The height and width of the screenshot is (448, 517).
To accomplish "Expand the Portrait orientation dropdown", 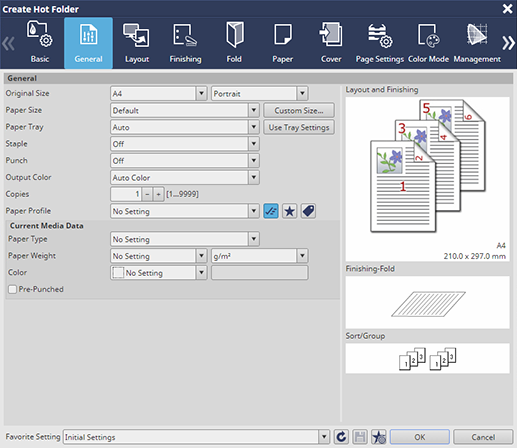I will (260, 93).
